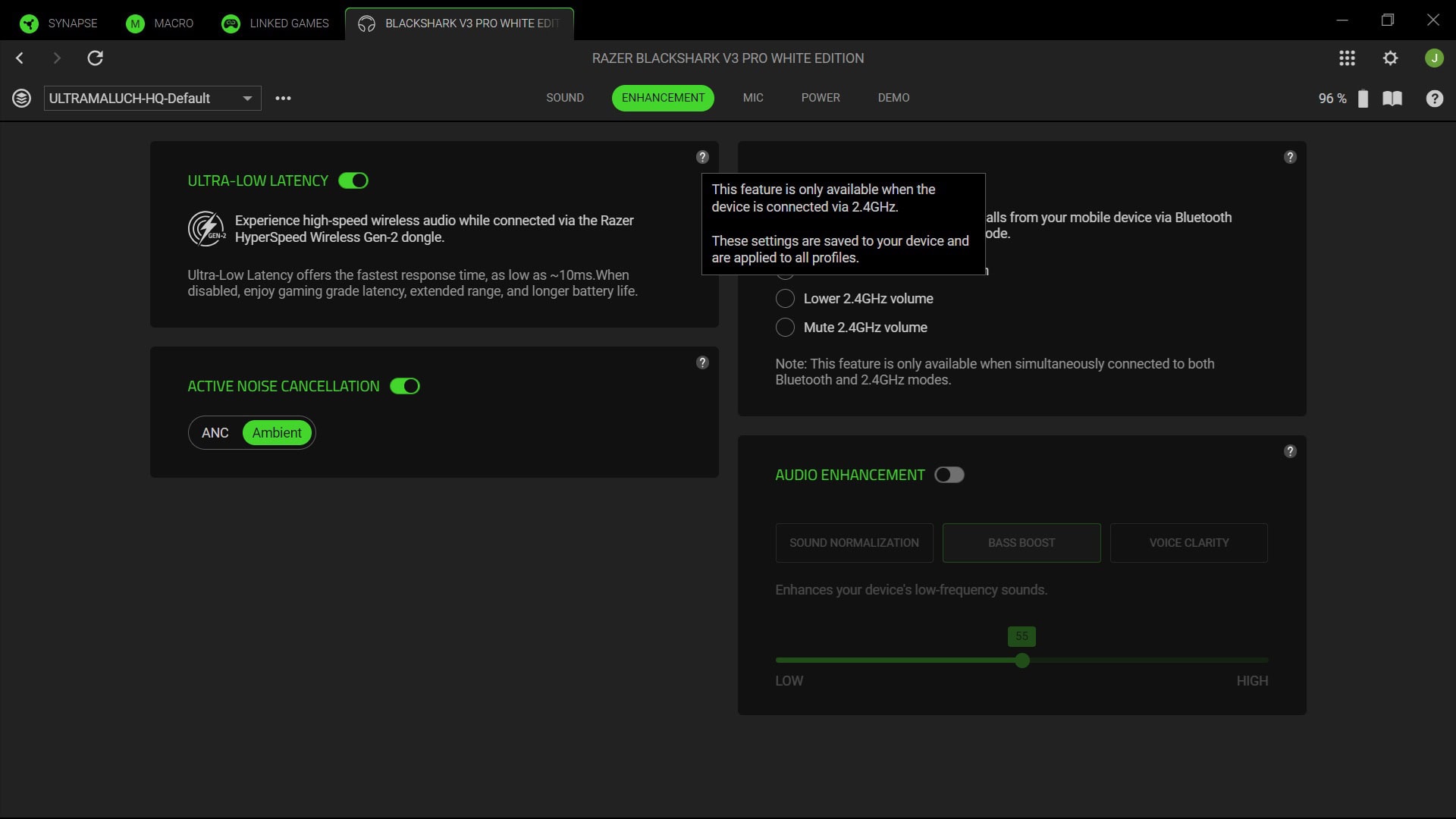Click the tooltip about 2.4GHz connection
Viewport: 1456px width, 819px height.
pyautogui.click(x=843, y=224)
